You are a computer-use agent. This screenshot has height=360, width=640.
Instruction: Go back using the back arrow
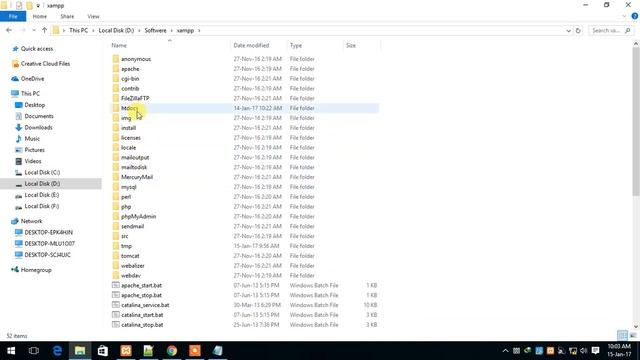(x=9, y=30)
